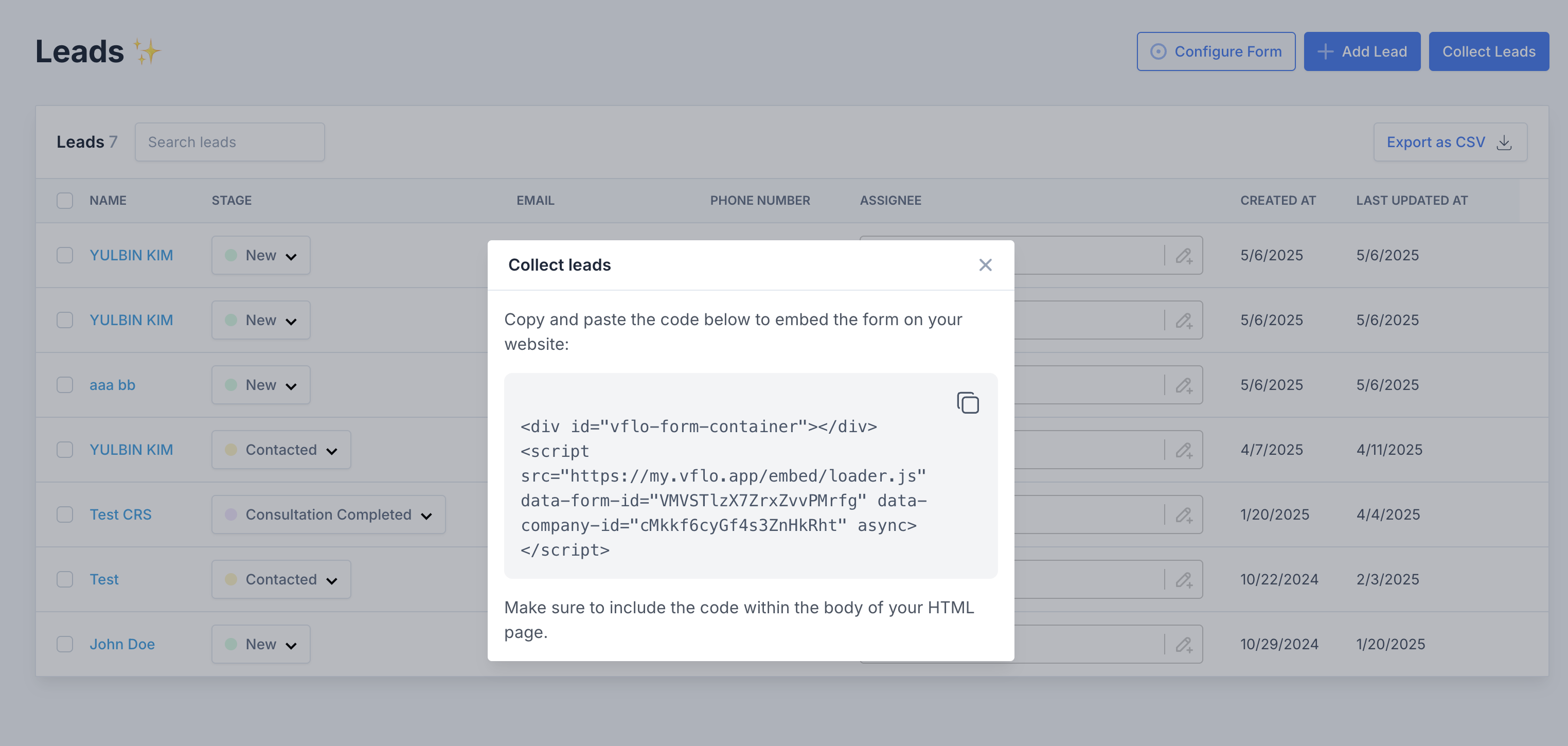This screenshot has width=1568, height=746.
Task: Open the Contacted stage dropdown for YULBIN KIM
Action: click(281, 450)
